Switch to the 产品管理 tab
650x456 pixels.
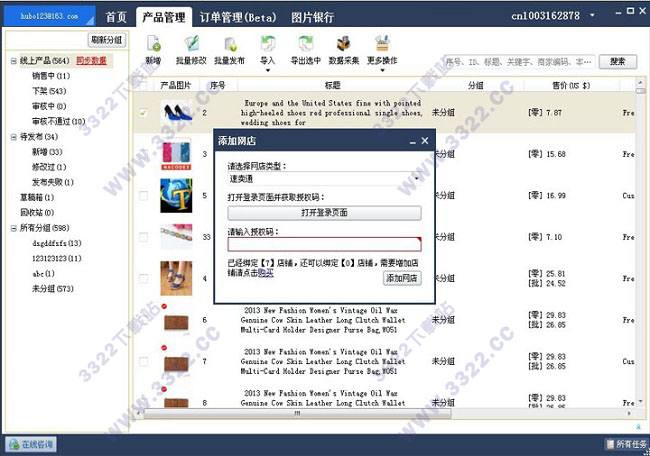coord(164,17)
